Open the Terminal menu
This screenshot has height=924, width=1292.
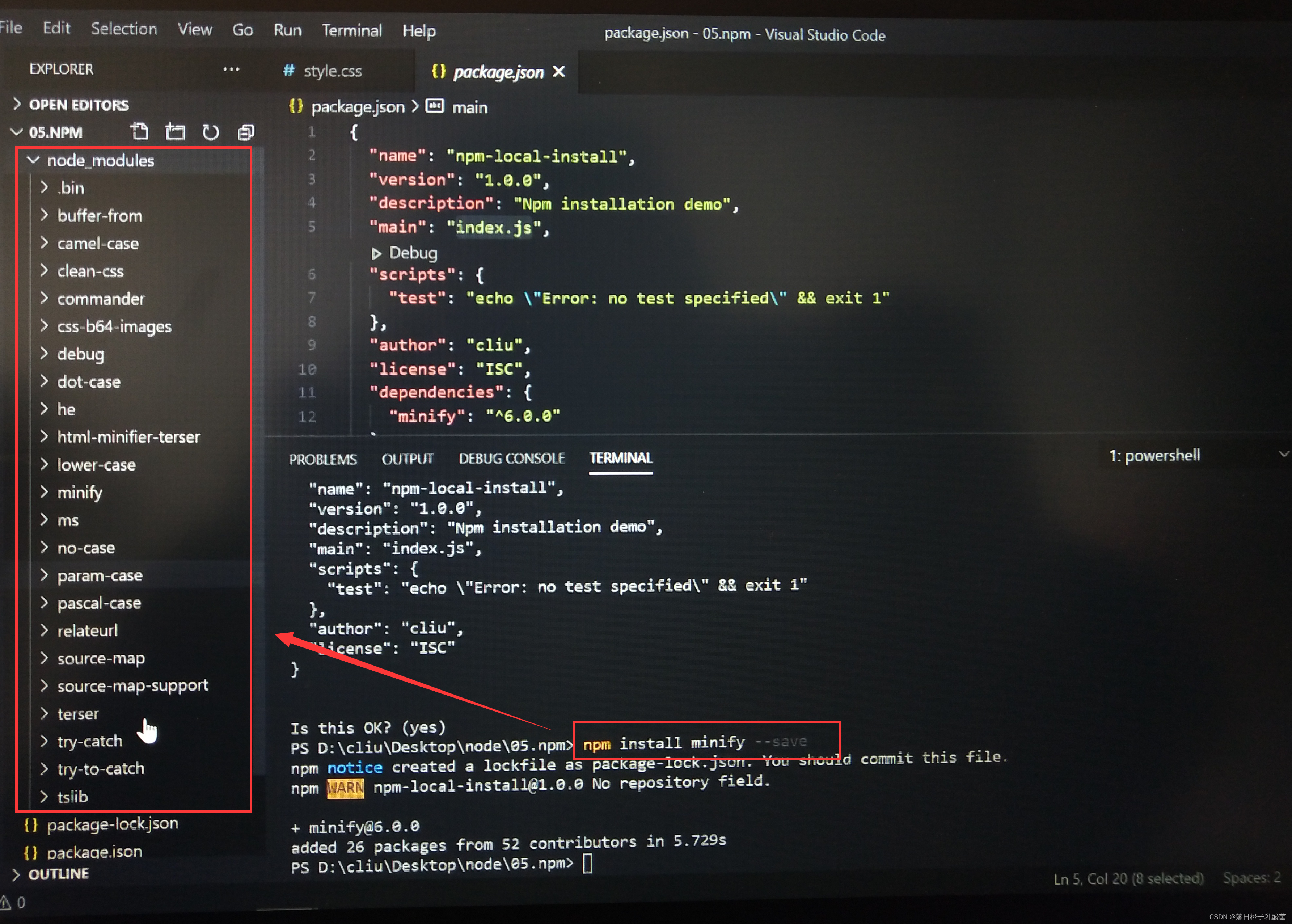pos(351,30)
